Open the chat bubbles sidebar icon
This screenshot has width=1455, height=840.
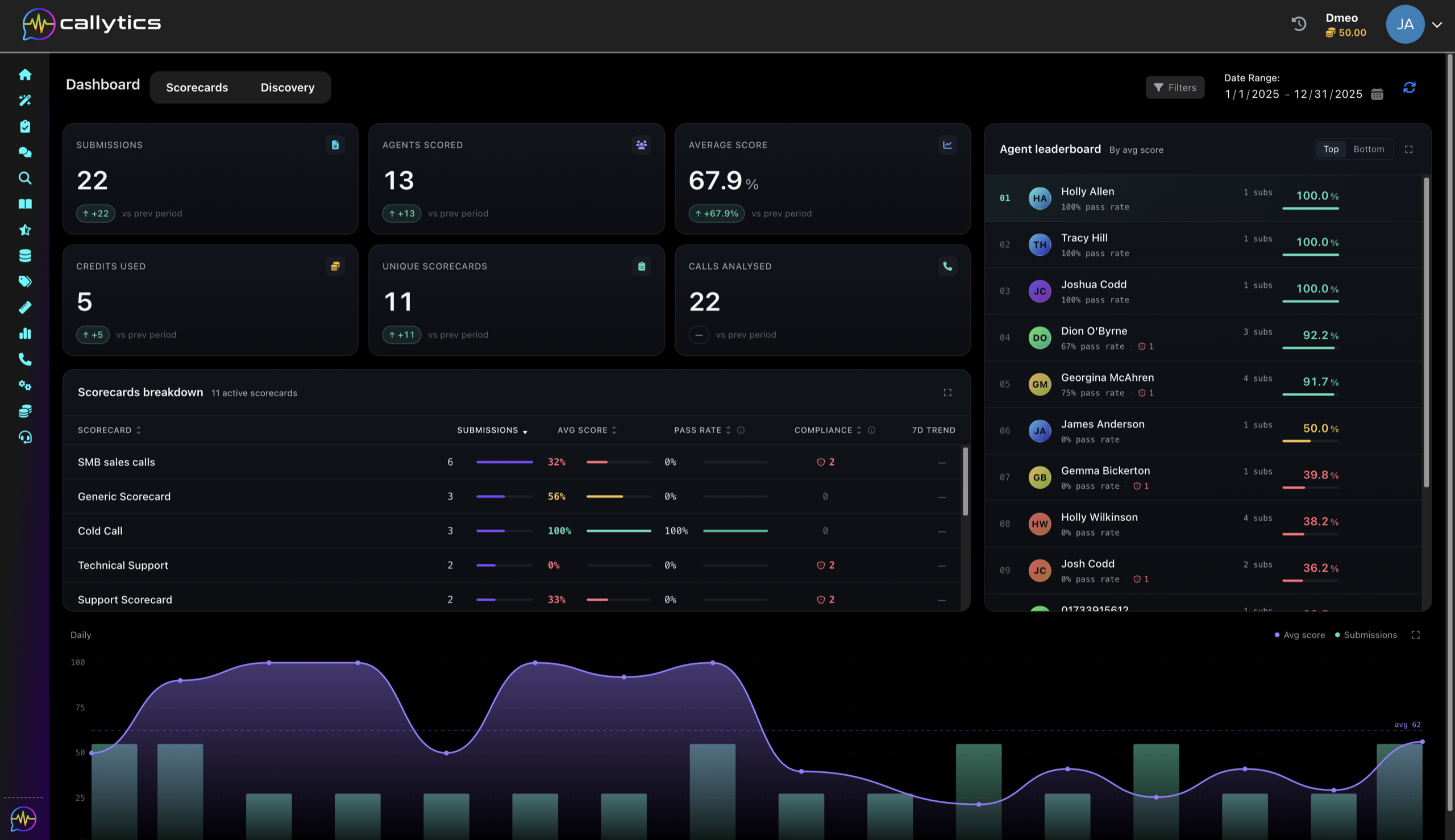pos(25,152)
